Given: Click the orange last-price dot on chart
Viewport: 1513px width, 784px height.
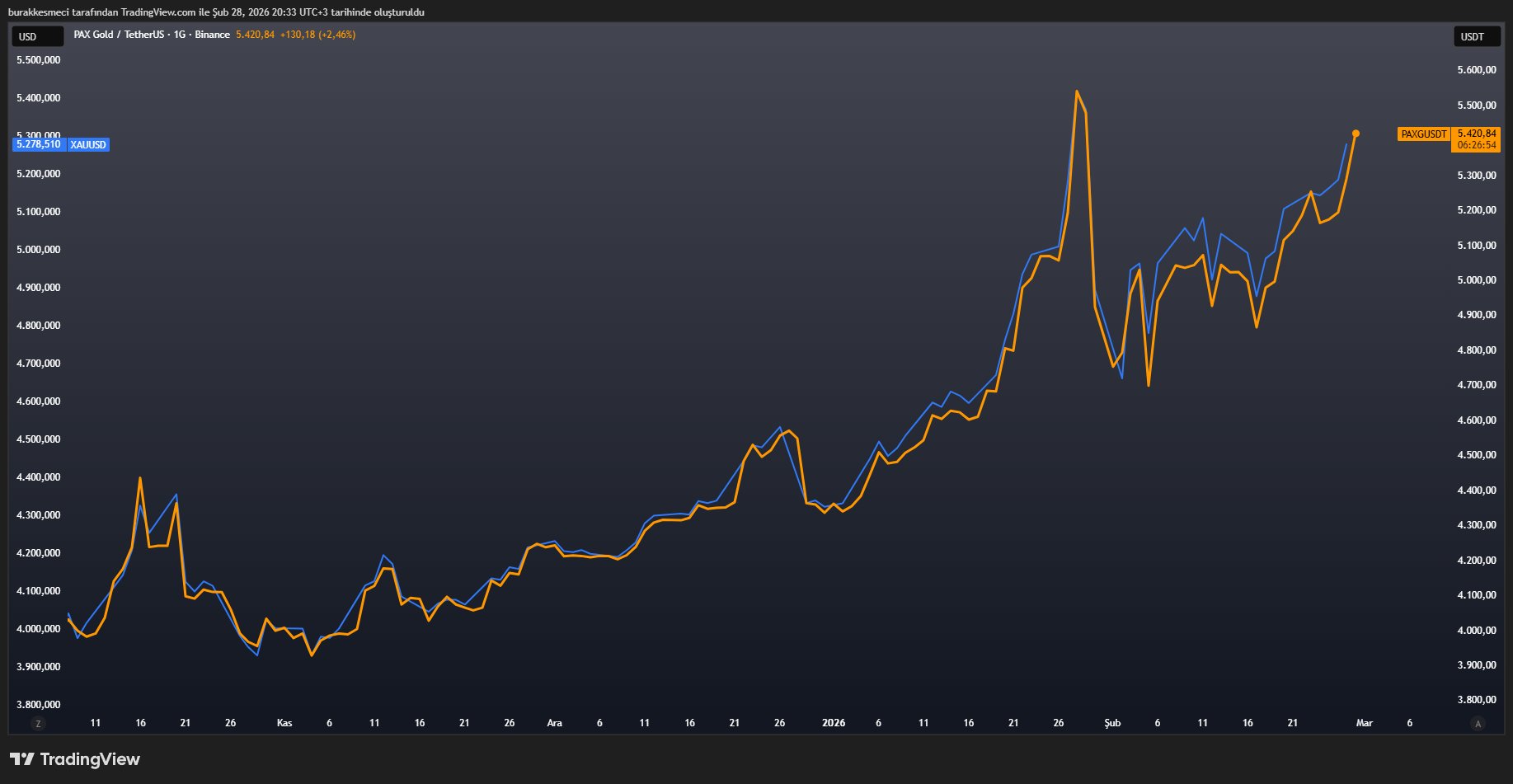Looking at the screenshot, I should pos(1356,134).
